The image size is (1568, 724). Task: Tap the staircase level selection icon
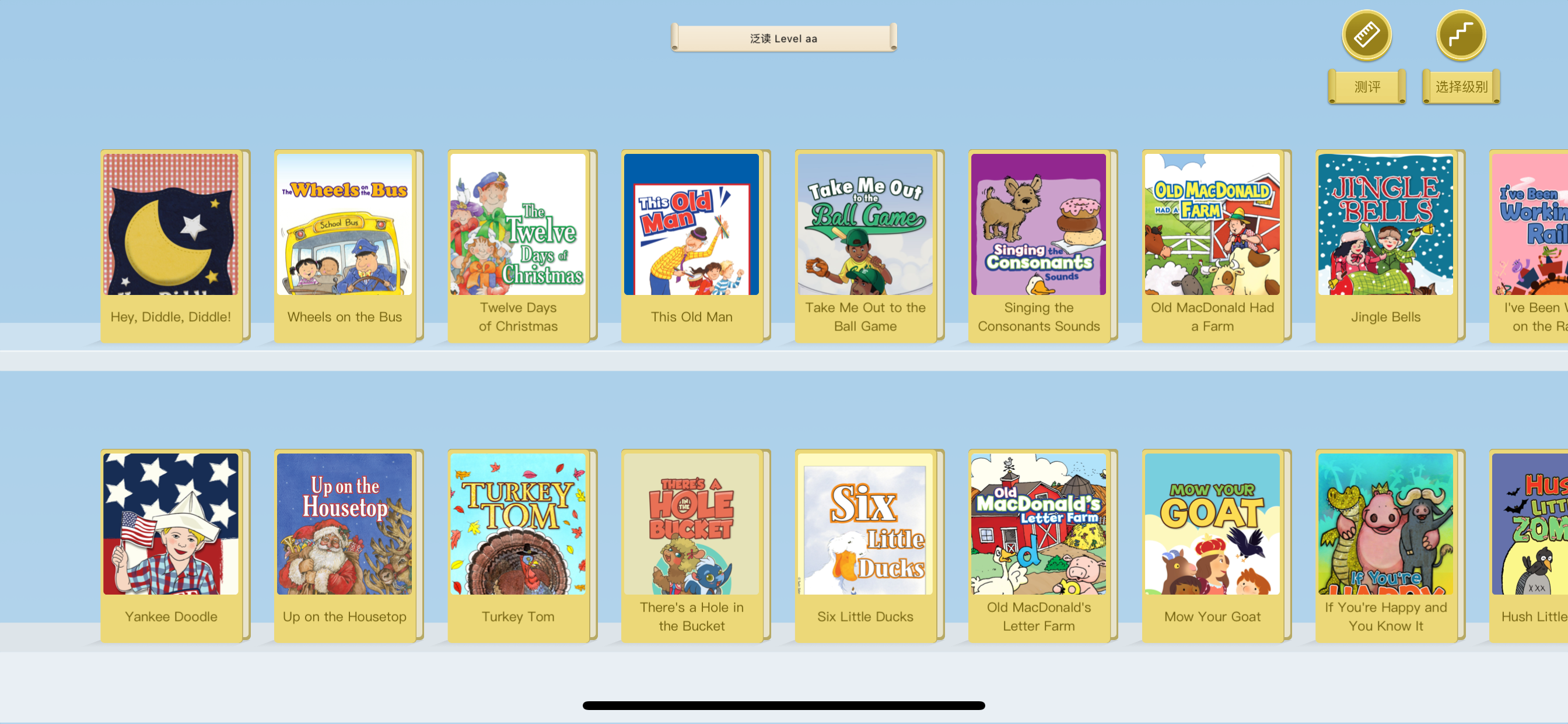(x=1461, y=36)
